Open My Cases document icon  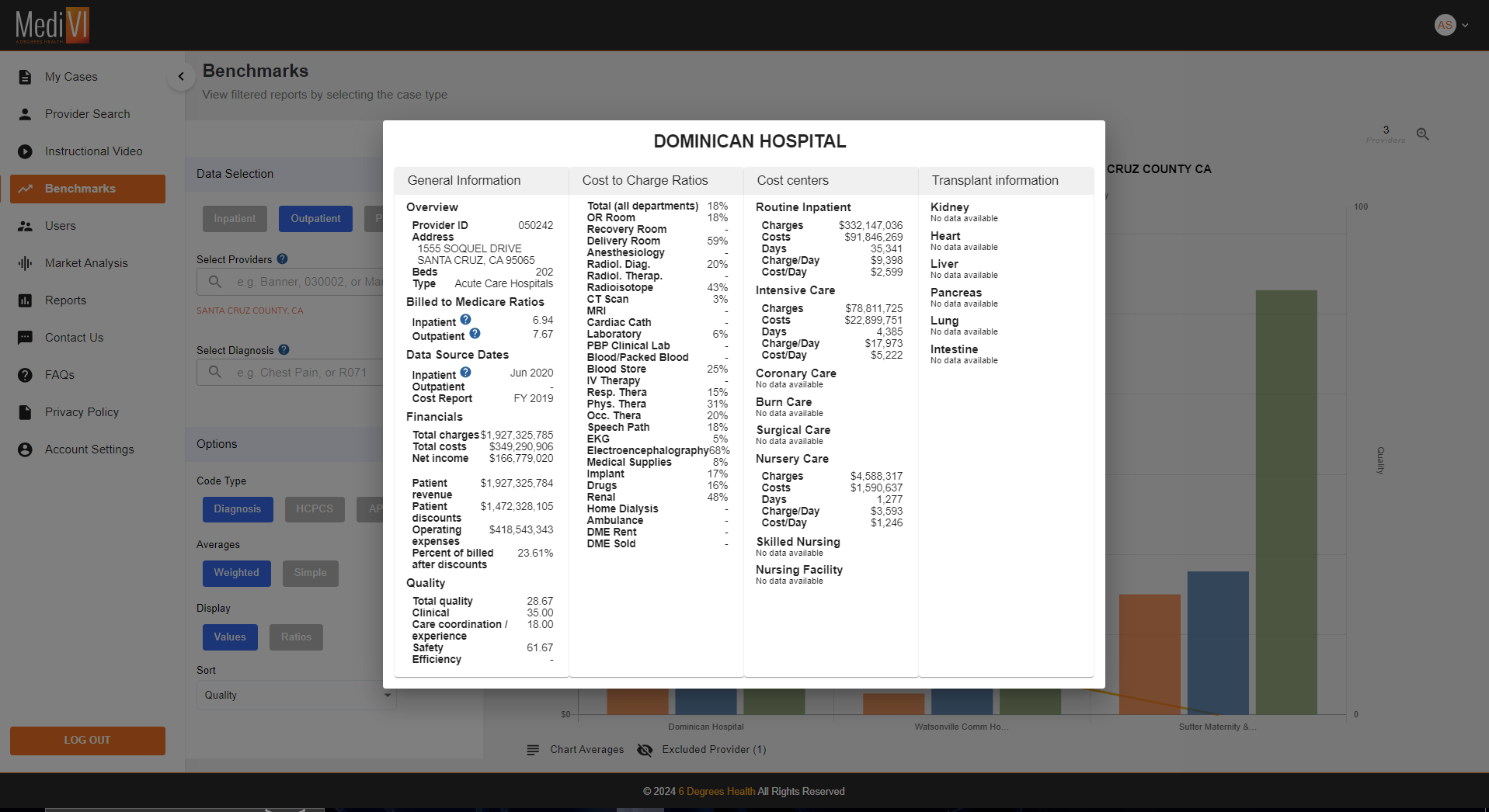click(25, 77)
